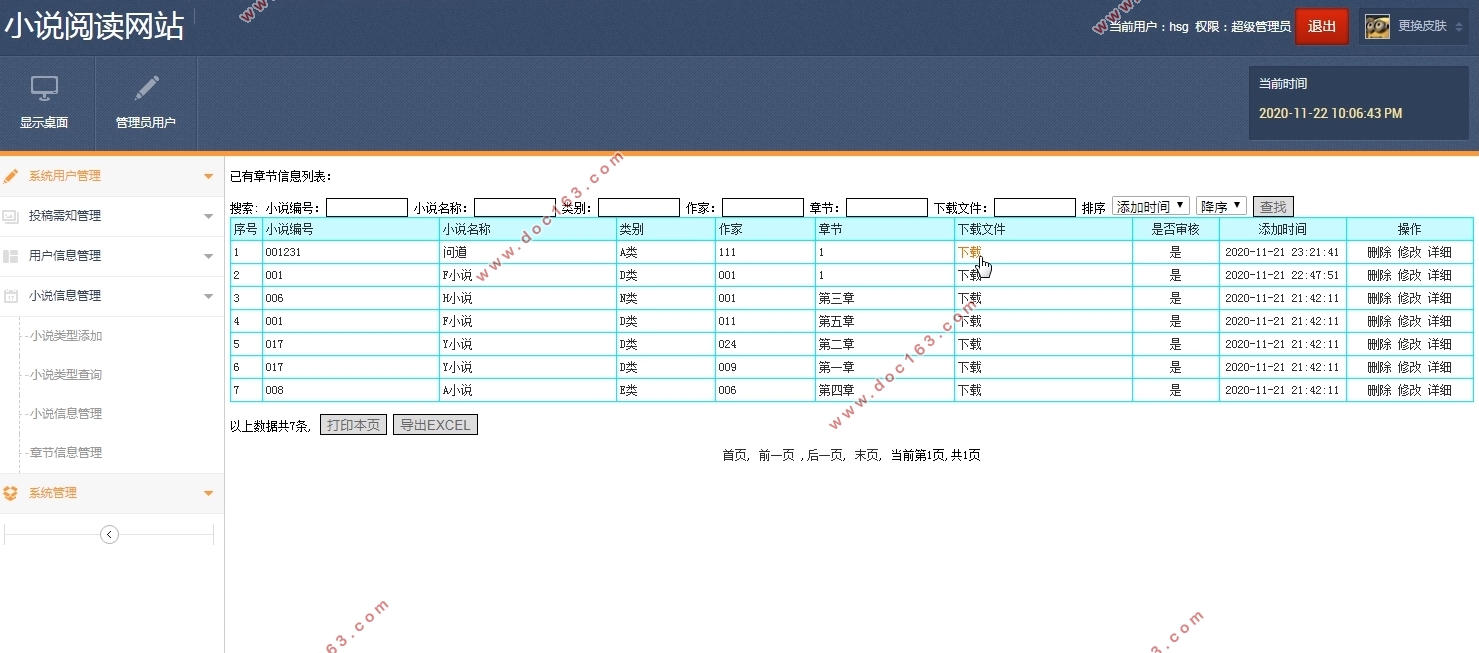Delete row 1 问道 with 删除

click(x=1379, y=252)
